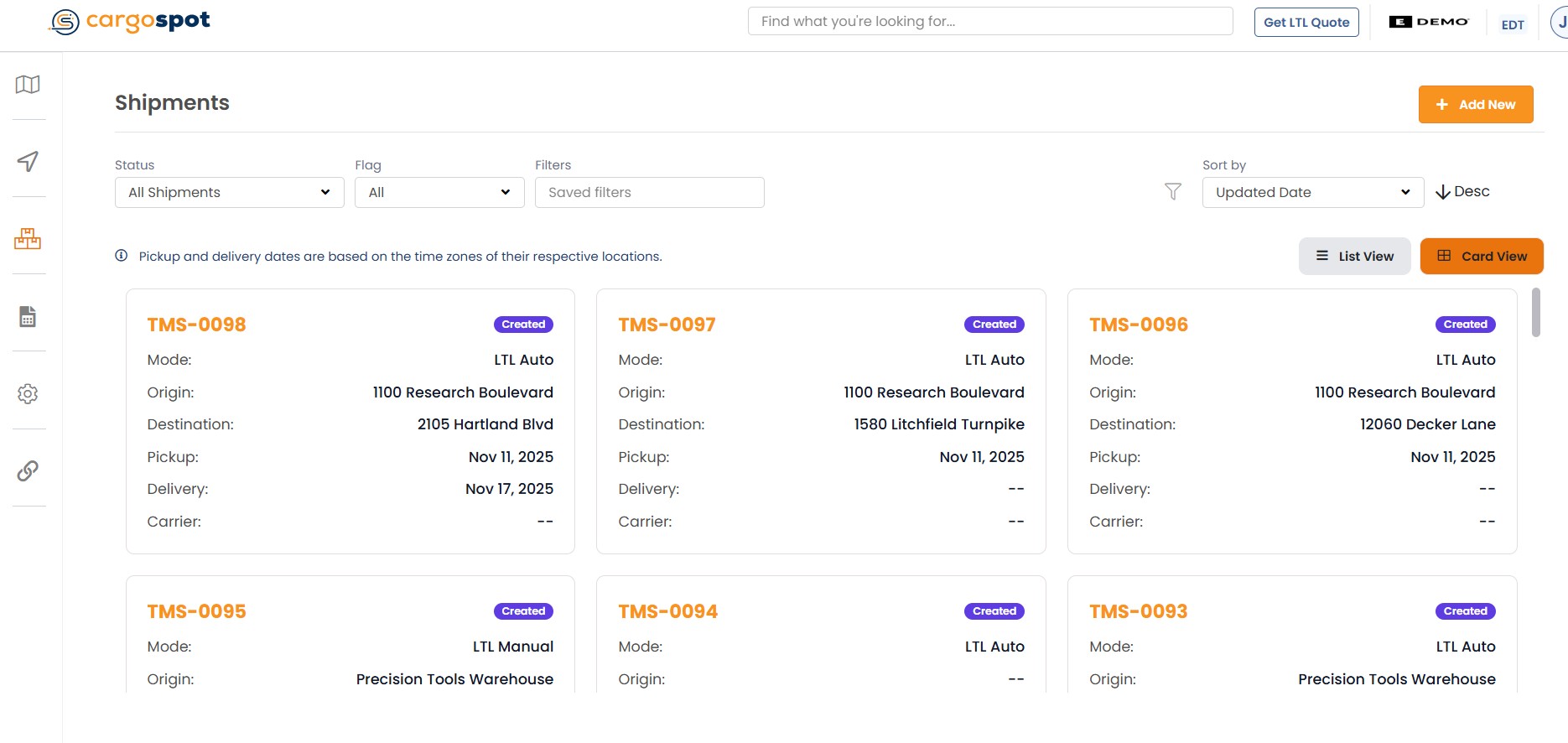Viewport: 1568px width, 743px height.
Task: Open the Flag dropdown
Action: [439, 192]
